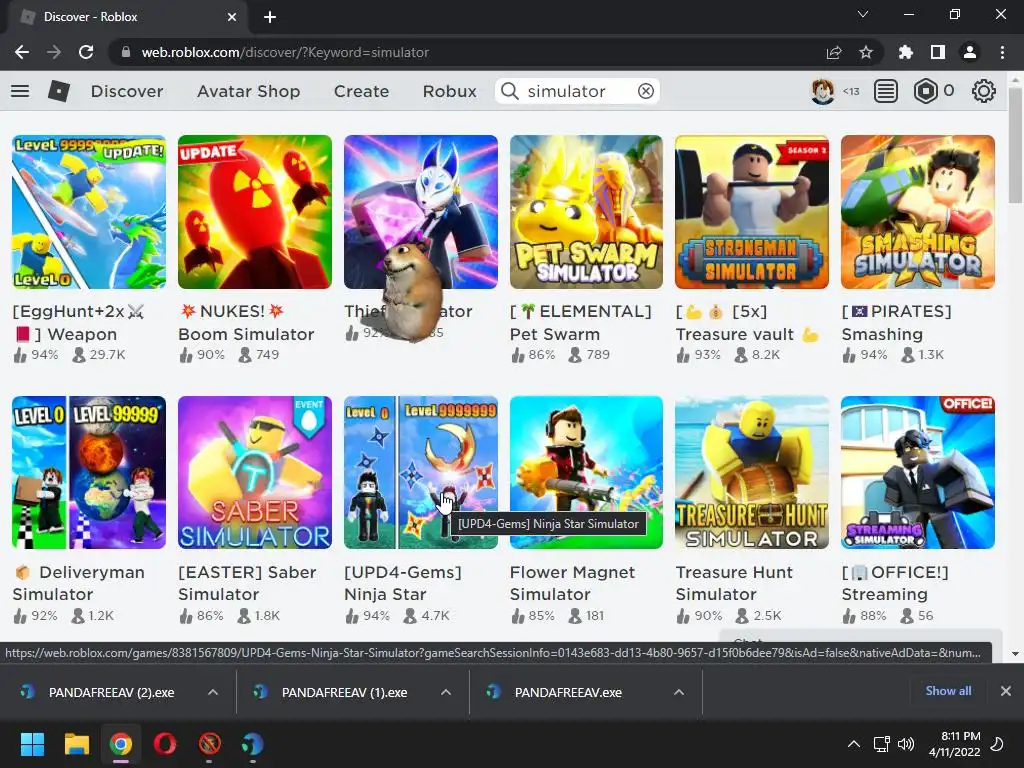The image size is (1024, 768).
Task: Click the Flower Magnet Simulator title
Action: [572, 583]
